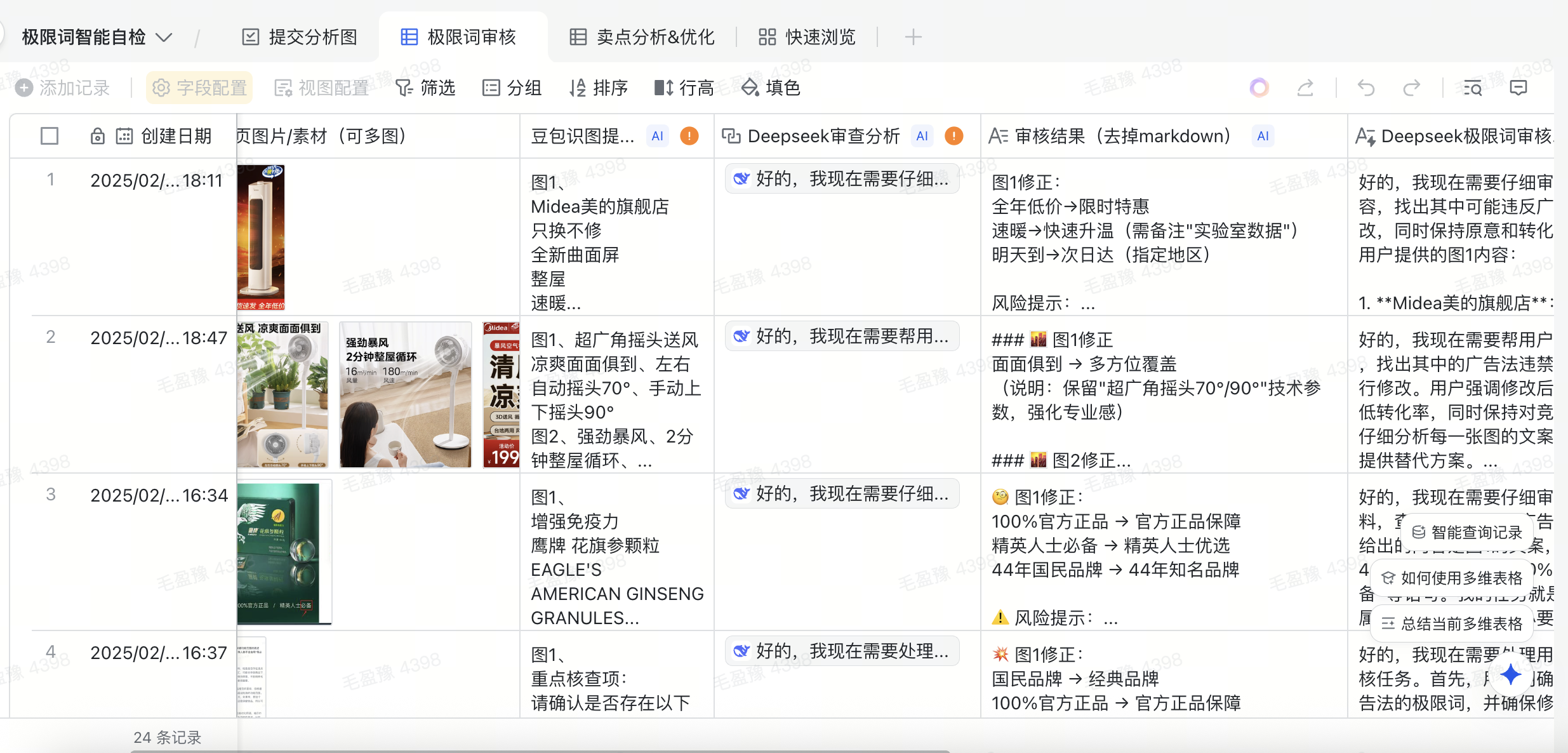Viewport: 1568px width, 753px height.
Task: Click the 智能查询记录 suggestion button
Action: (x=1467, y=532)
